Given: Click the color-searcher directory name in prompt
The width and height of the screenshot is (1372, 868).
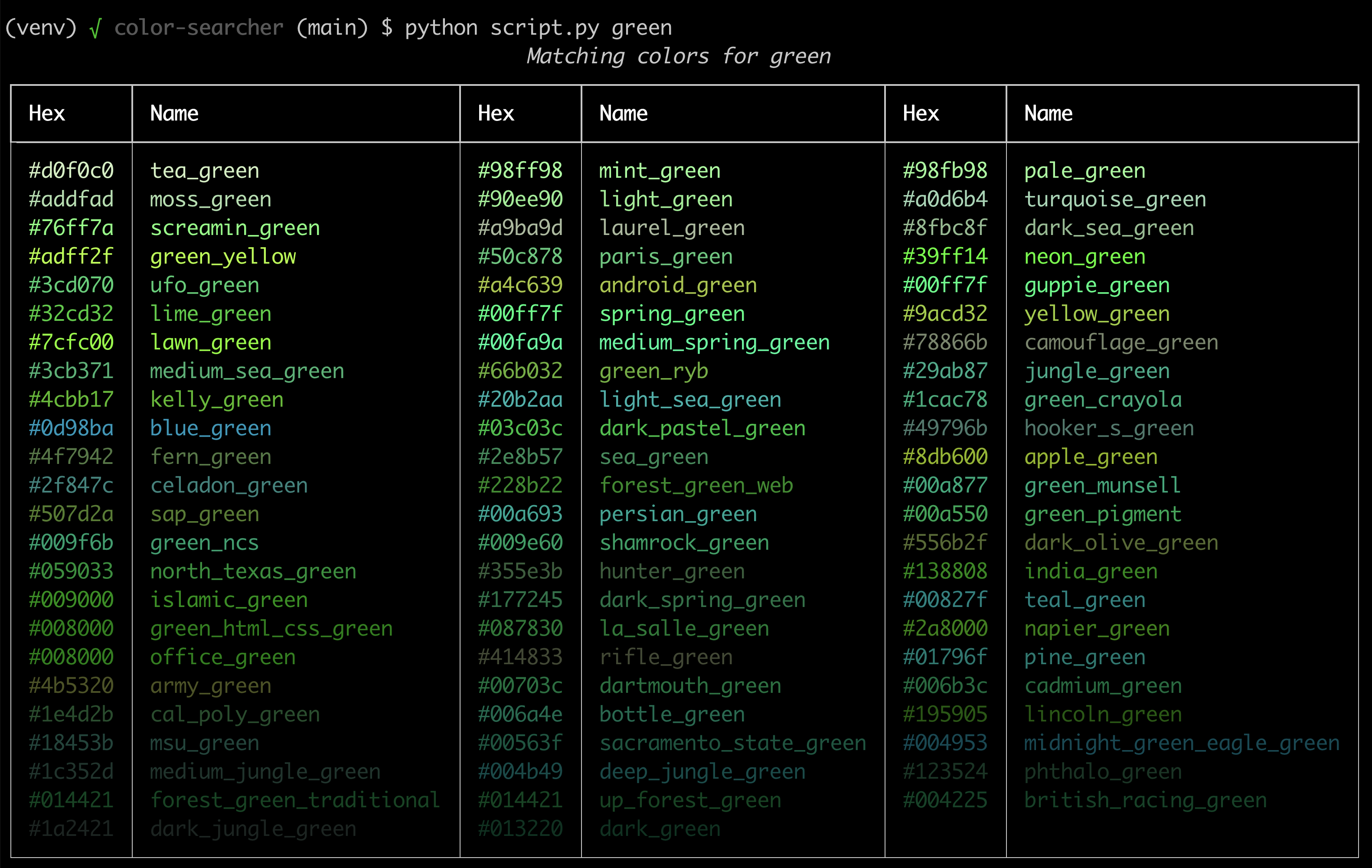Looking at the screenshot, I should point(198,28).
